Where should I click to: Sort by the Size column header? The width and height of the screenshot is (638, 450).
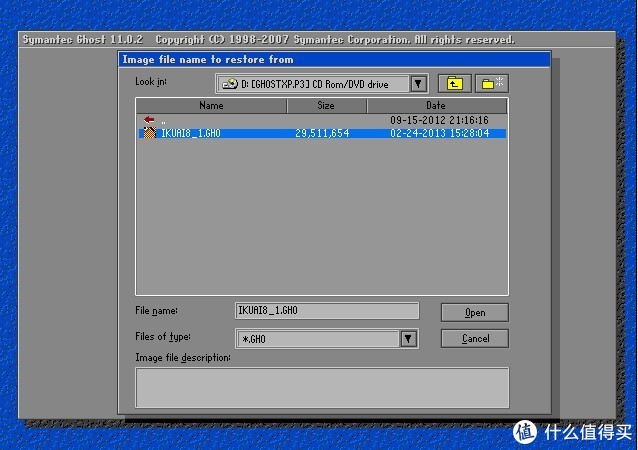click(326, 105)
